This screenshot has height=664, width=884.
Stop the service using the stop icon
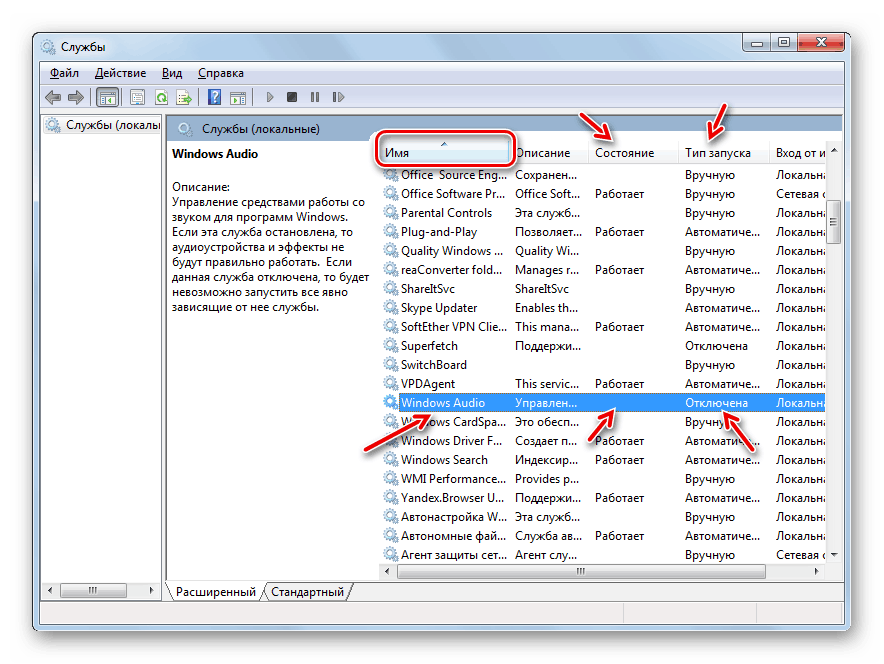point(291,96)
